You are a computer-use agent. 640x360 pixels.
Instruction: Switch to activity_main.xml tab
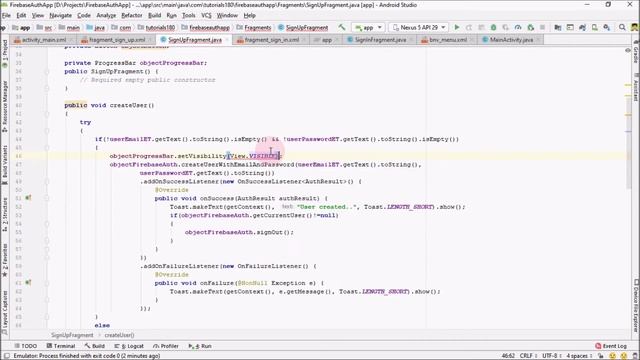[43, 40]
